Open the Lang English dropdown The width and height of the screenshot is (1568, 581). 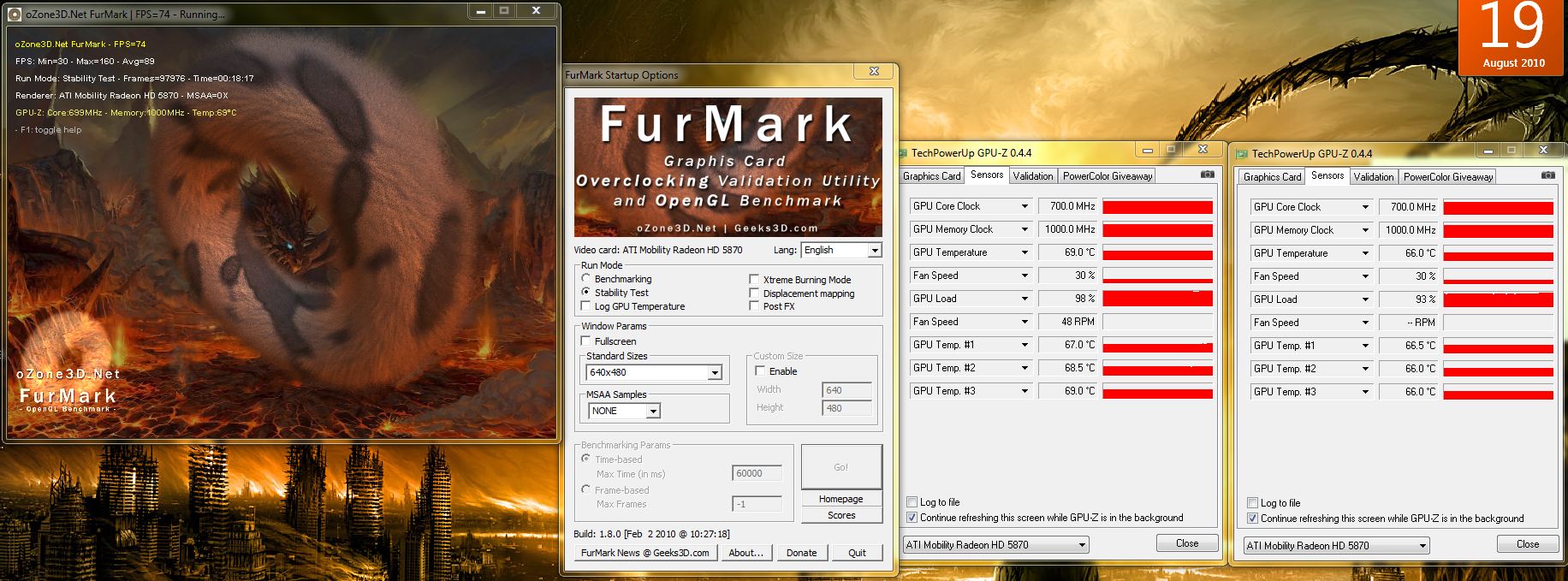click(874, 251)
